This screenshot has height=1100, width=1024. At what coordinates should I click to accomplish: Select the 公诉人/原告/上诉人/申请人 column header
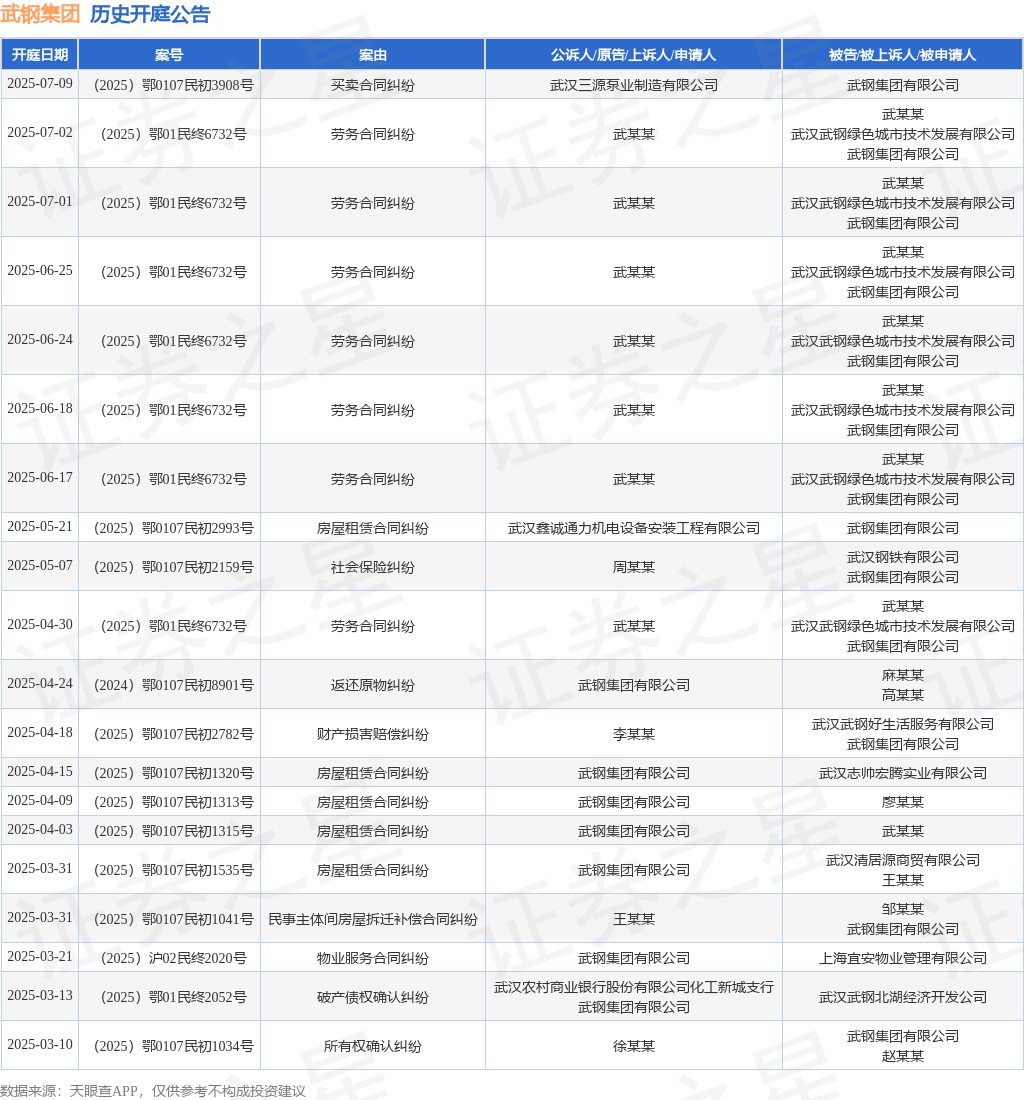tap(633, 55)
